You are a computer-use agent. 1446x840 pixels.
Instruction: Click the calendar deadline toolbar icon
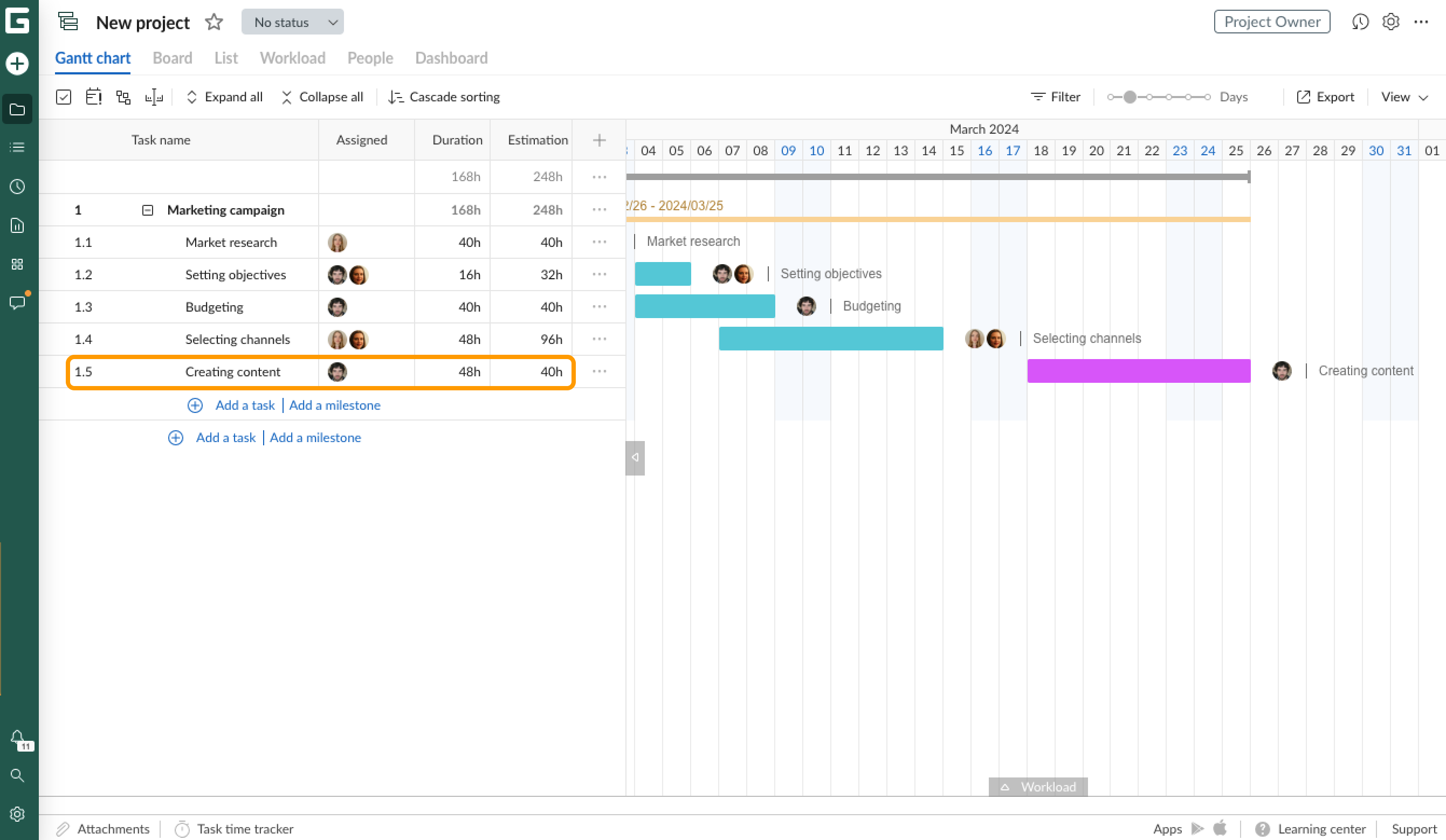(x=93, y=97)
